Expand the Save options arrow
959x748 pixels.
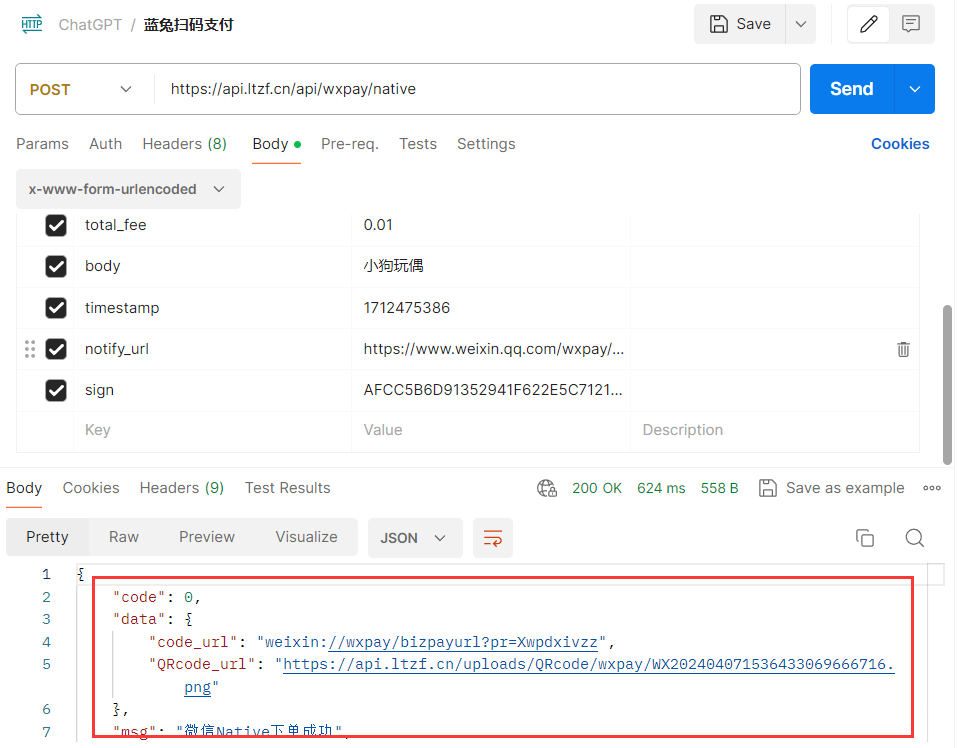[x=801, y=24]
